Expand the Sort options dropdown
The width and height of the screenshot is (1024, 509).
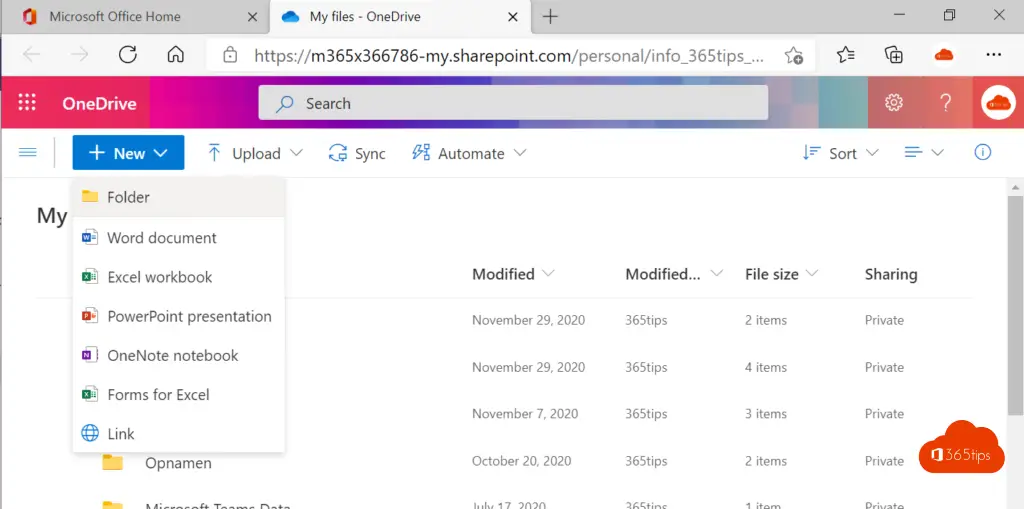[841, 153]
